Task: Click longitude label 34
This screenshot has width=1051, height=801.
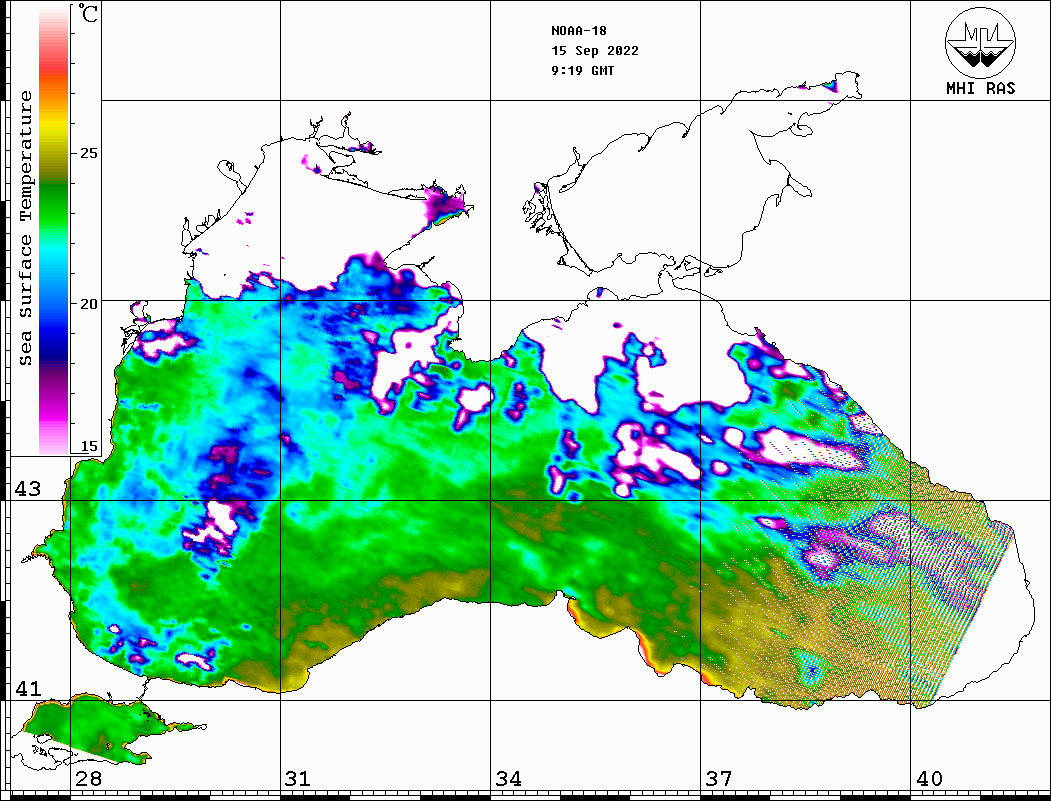Action: pos(508,778)
